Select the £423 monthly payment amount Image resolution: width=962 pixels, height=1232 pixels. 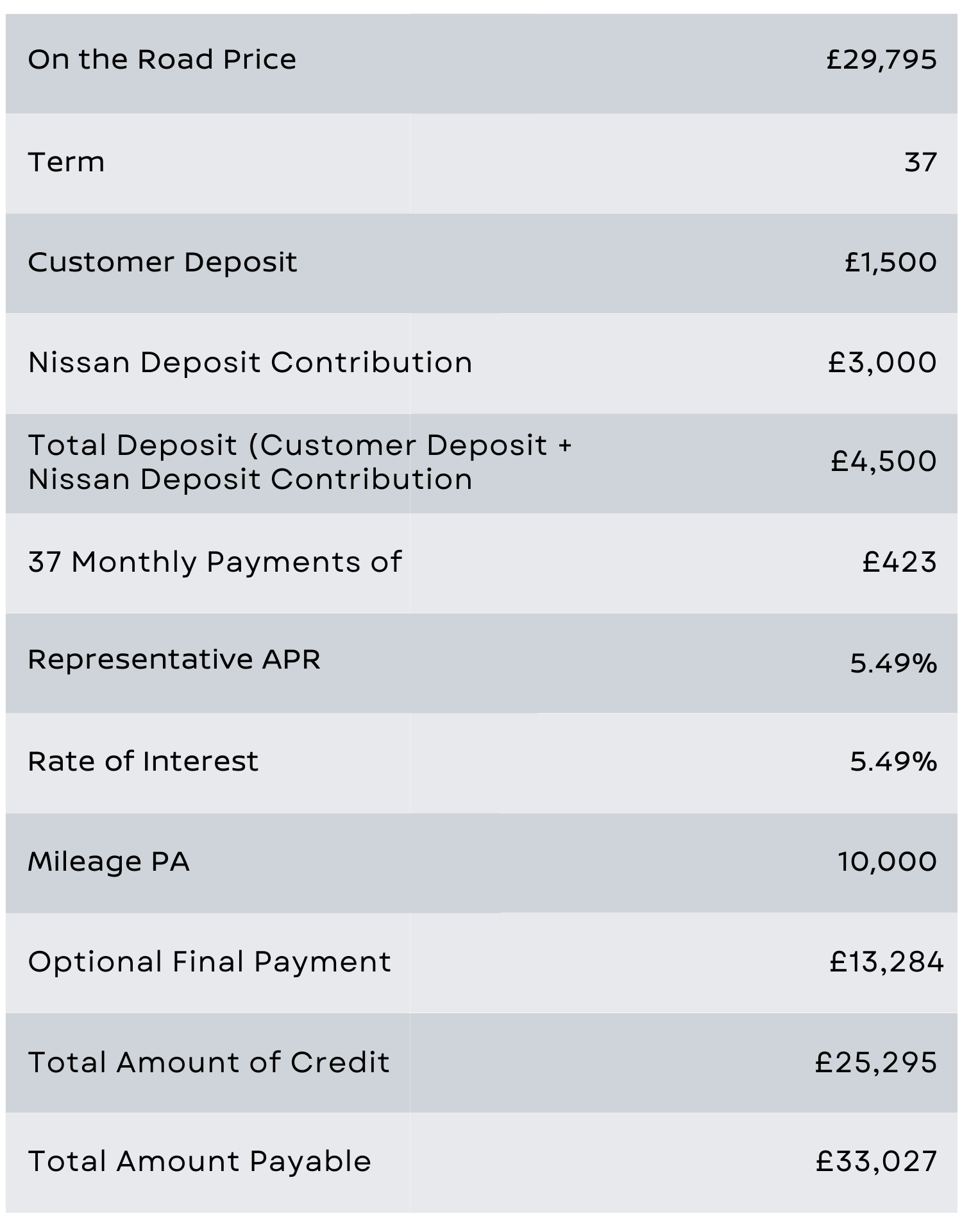[899, 562]
